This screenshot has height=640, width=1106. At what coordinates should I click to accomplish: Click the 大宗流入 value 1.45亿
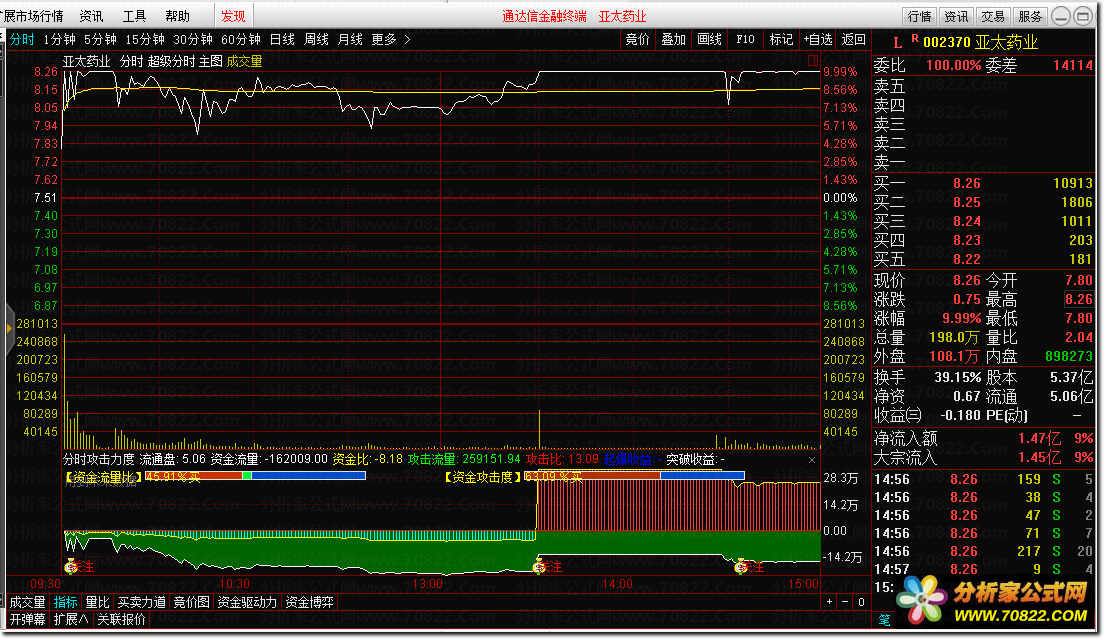coord(1039,457)
